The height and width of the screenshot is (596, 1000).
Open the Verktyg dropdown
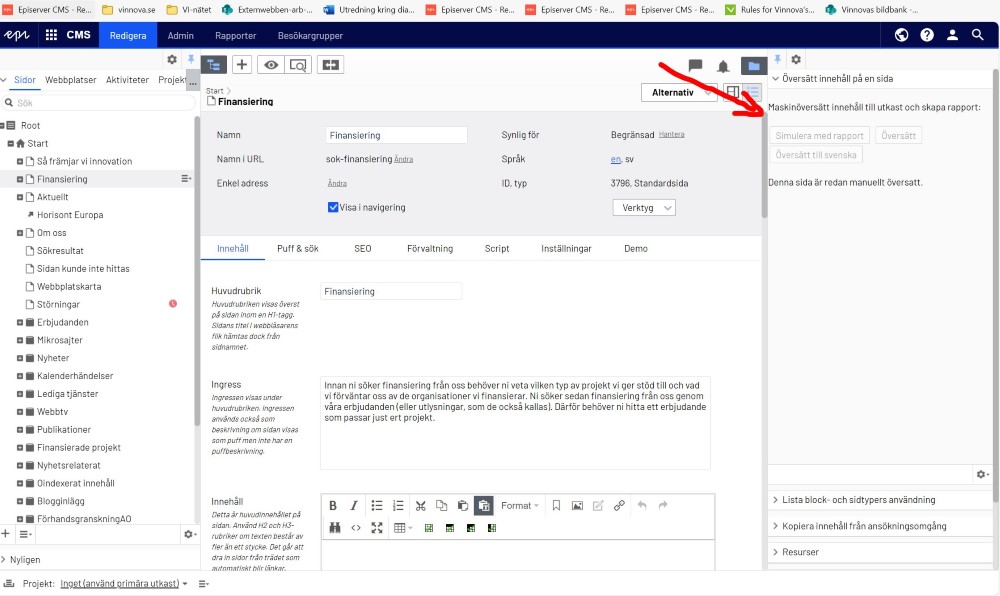click(x=643, y=207)
